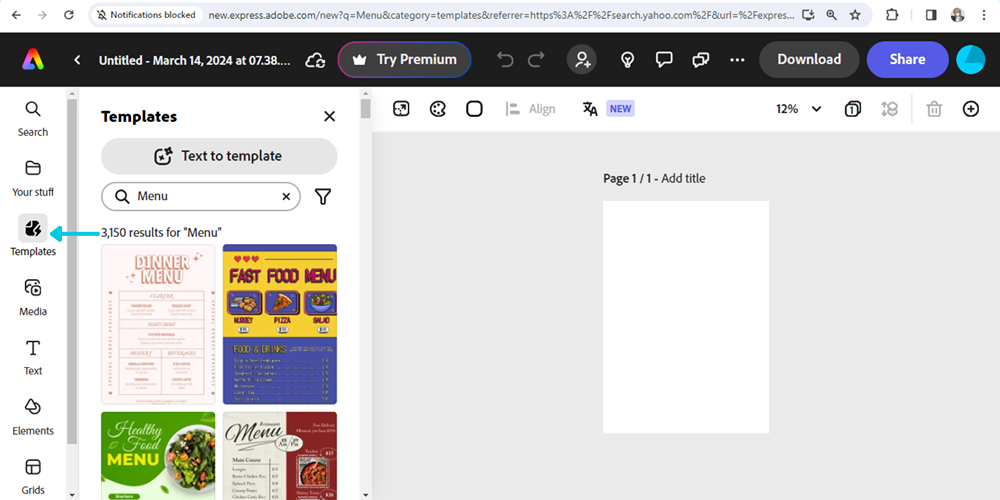
Task: Open the background color rounded-square icon
Action: (x=474, y=109)
